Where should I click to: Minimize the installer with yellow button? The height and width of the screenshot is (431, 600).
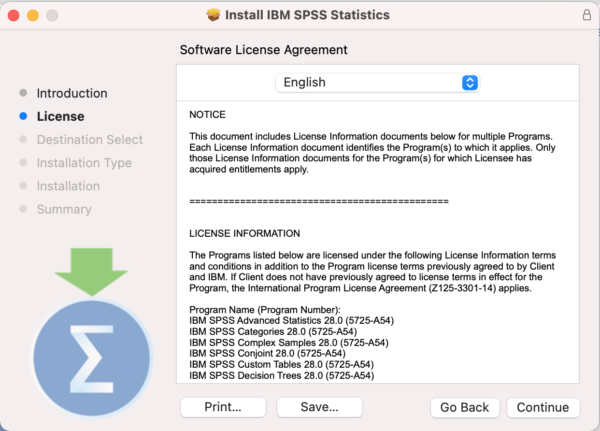click(x=33, y=15)
